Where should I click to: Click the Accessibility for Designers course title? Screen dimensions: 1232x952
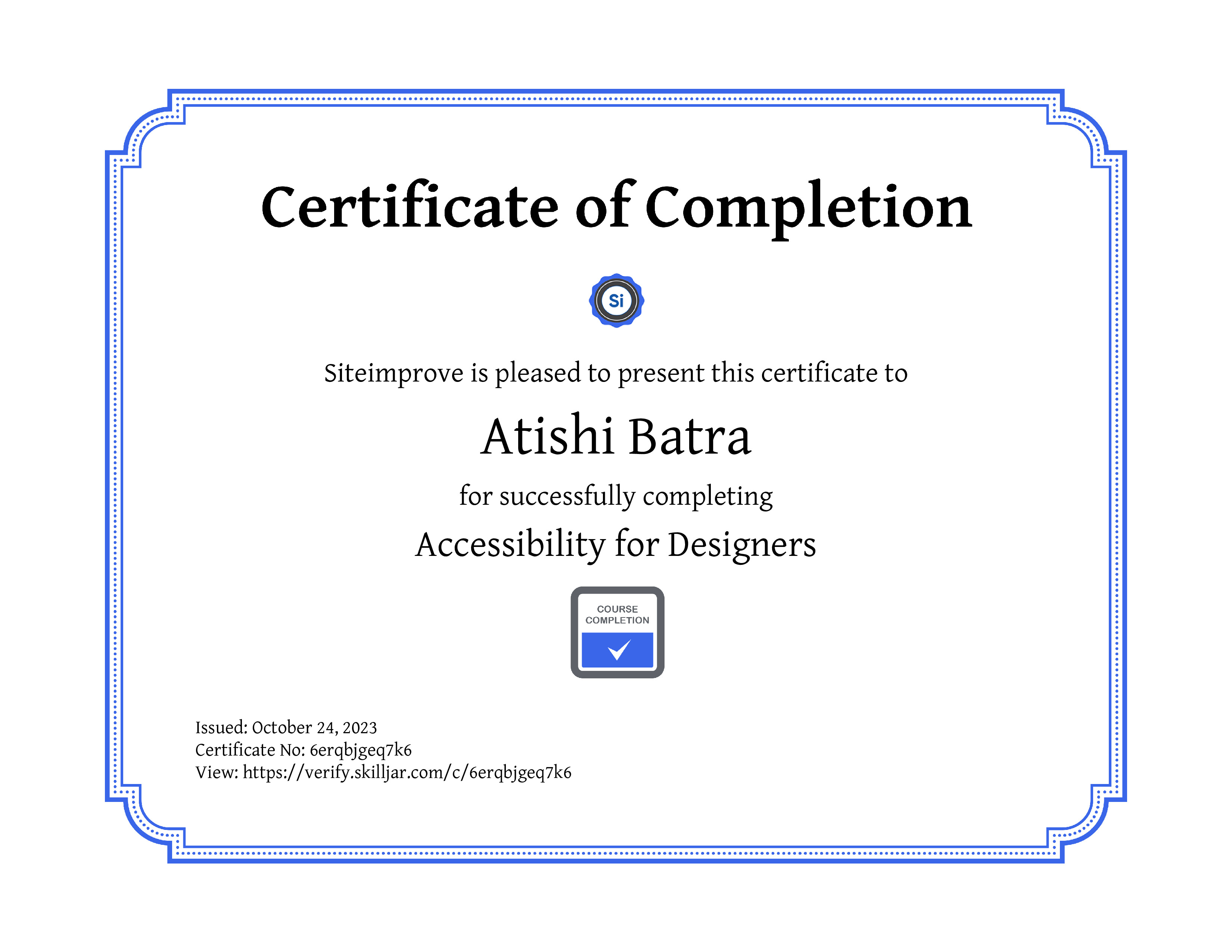point(615,545)
